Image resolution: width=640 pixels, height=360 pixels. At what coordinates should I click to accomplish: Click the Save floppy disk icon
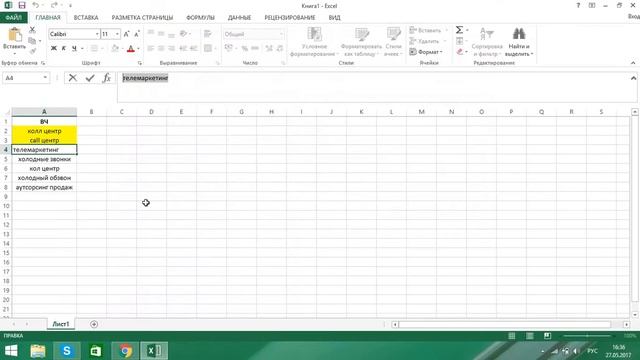click(22, 5)
